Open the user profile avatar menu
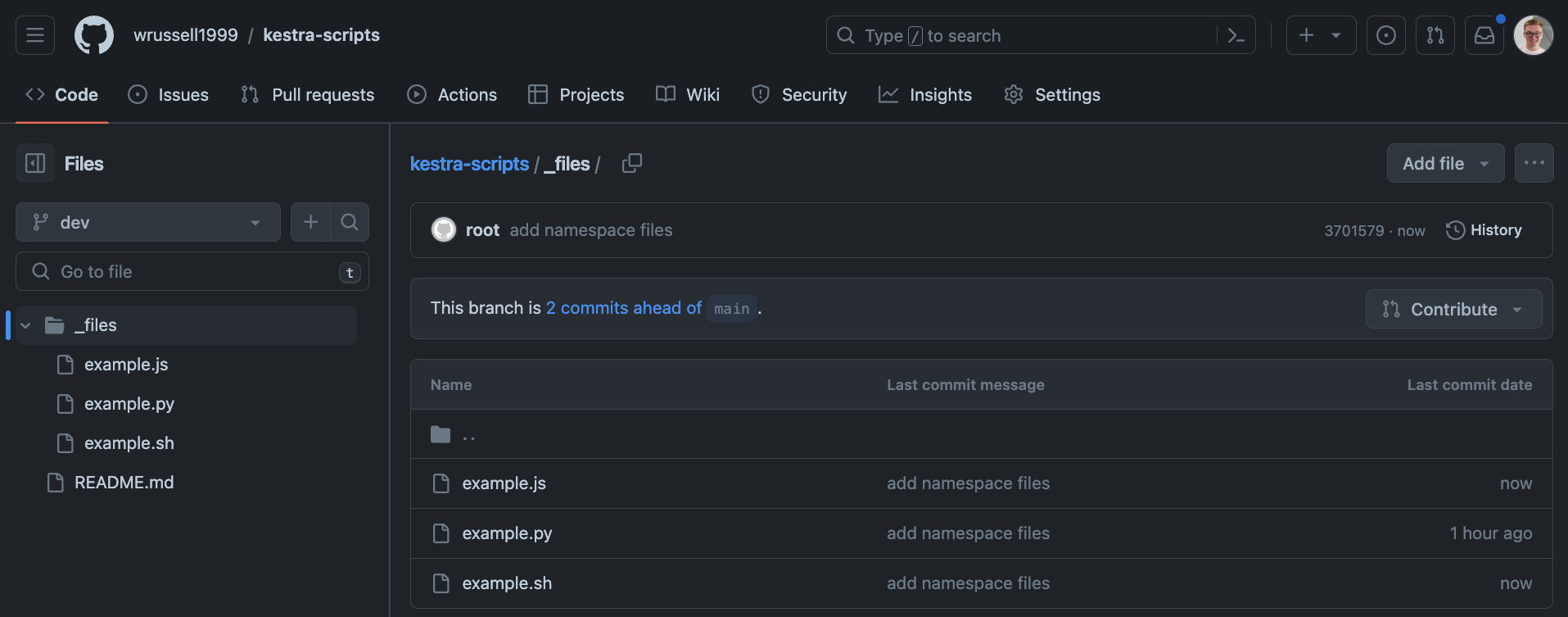1568x617 pixels. click(1533, 35)
